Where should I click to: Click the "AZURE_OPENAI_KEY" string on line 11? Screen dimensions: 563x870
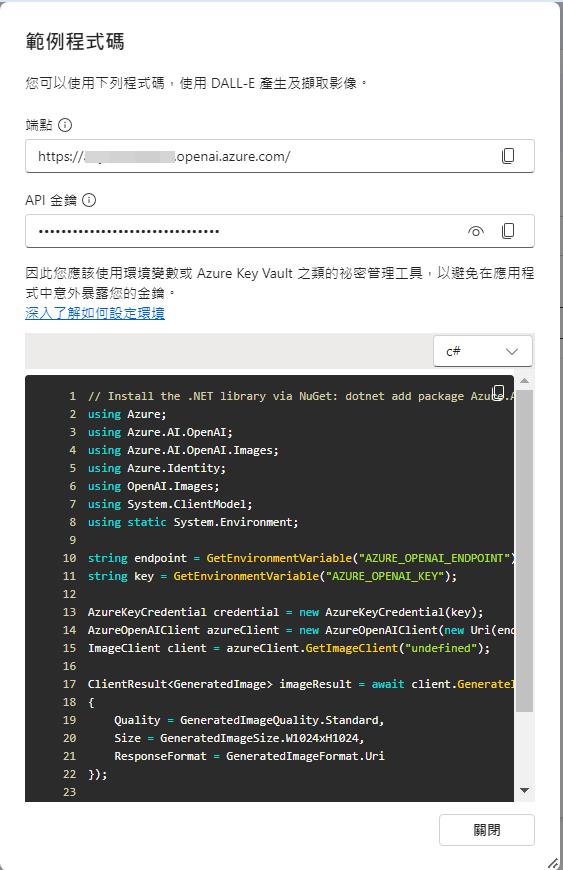coord(386,576)
